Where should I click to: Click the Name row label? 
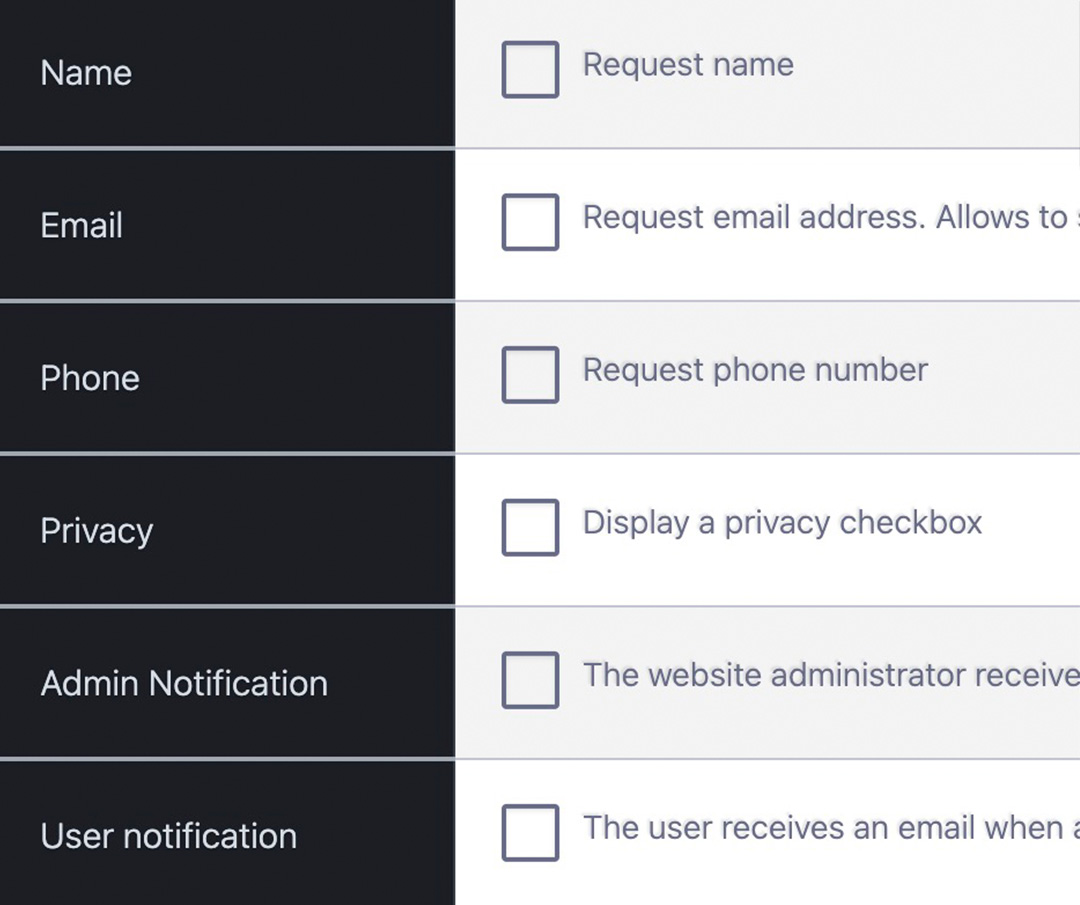[86, 73]
